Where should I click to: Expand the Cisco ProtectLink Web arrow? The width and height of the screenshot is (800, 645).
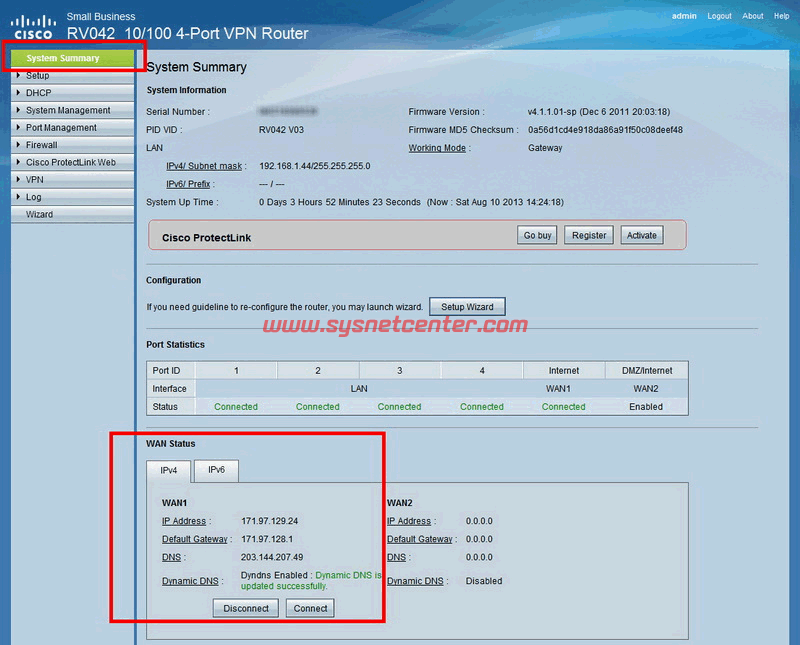coord(18,162)
